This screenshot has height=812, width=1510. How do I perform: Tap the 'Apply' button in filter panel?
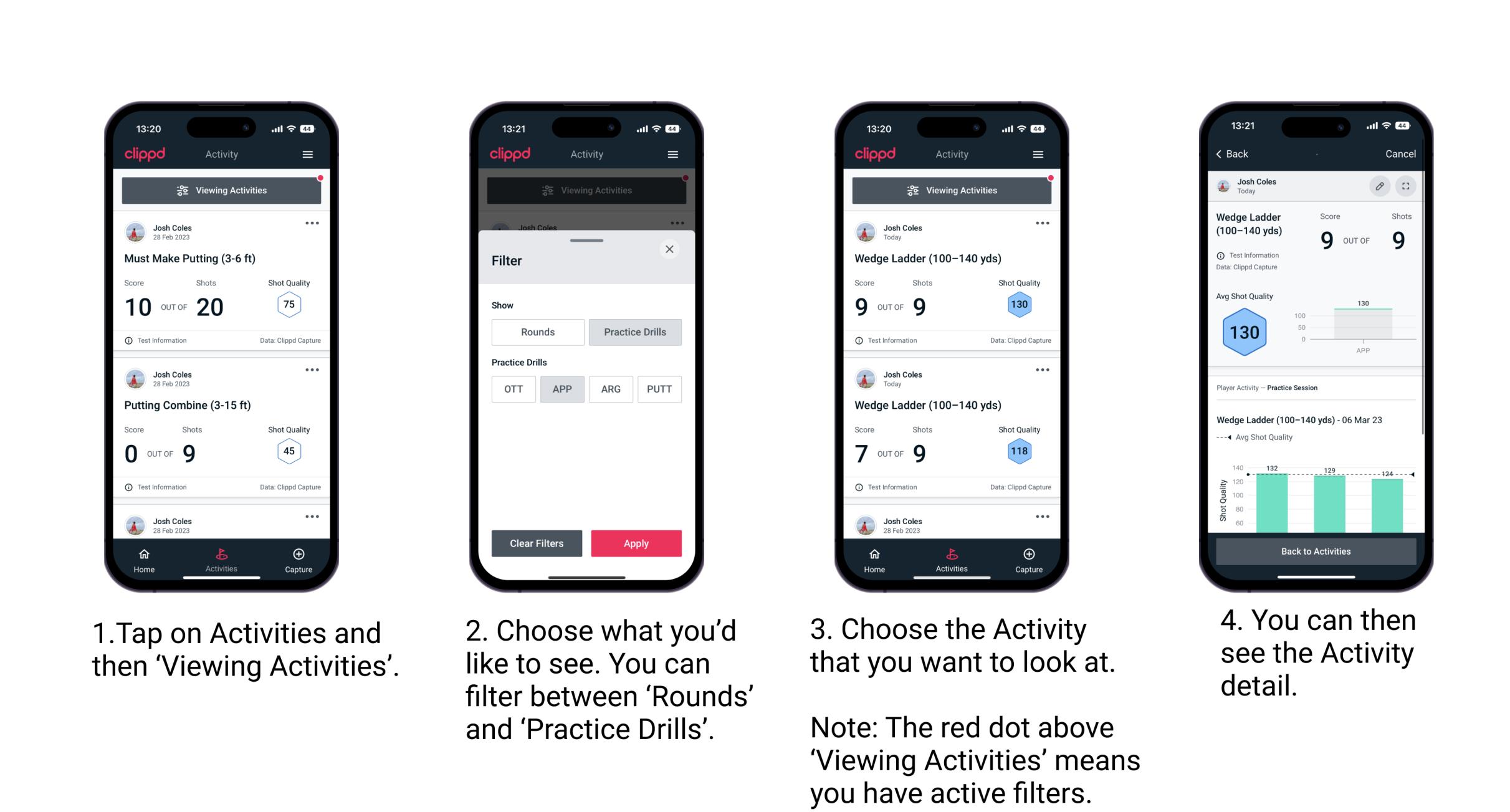636,544
